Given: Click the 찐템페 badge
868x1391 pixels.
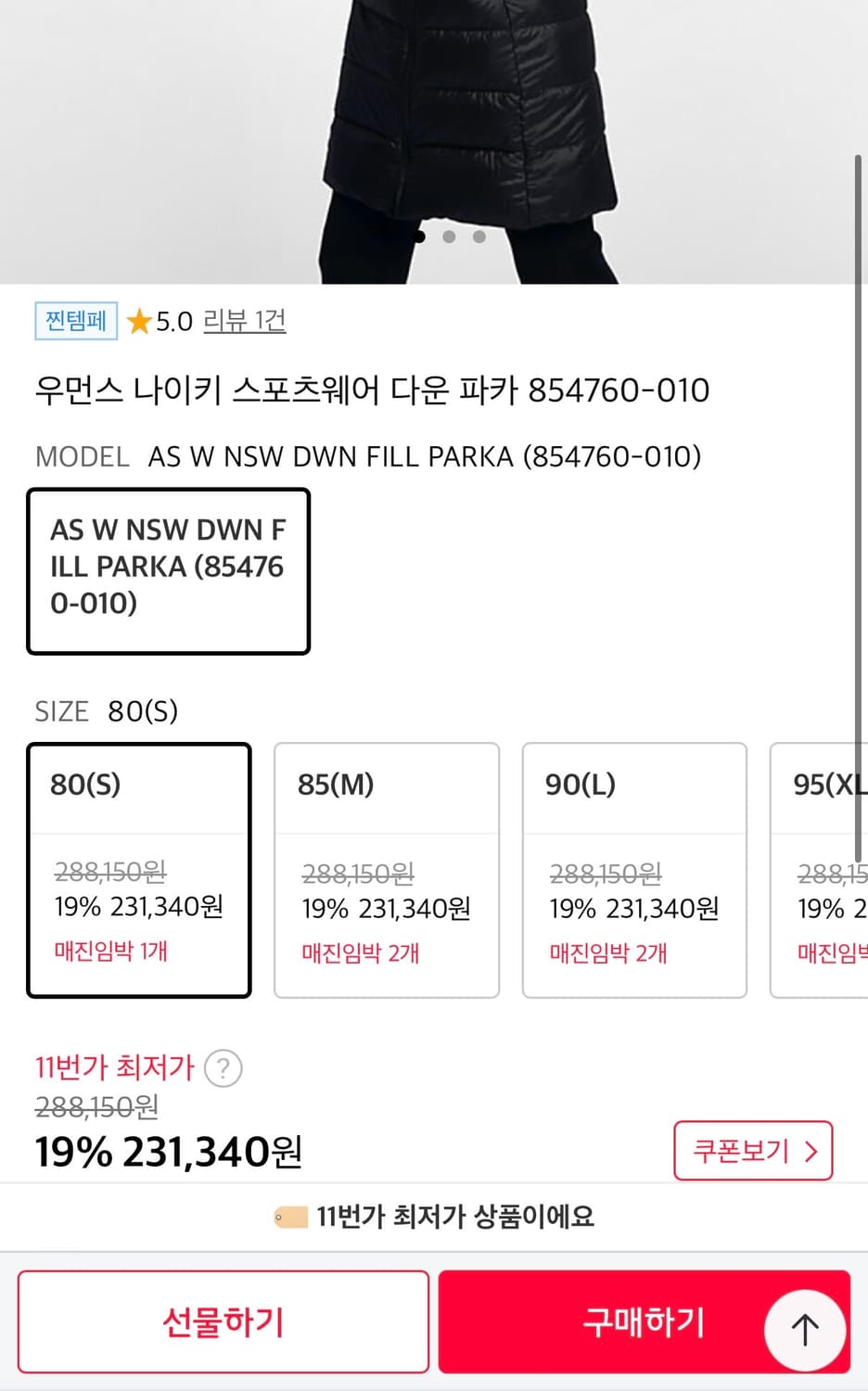Looking at the screenshot, I should (x=74, y=321).
